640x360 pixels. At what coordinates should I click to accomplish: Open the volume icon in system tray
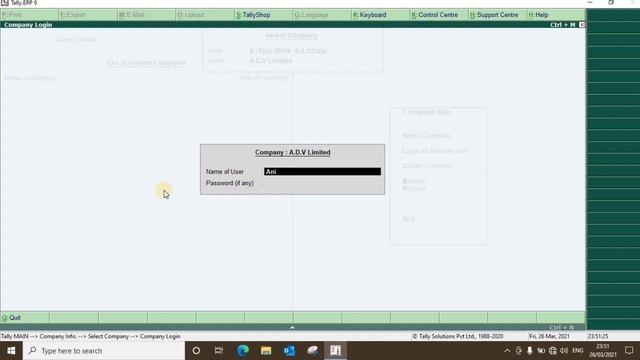(564, 351)
